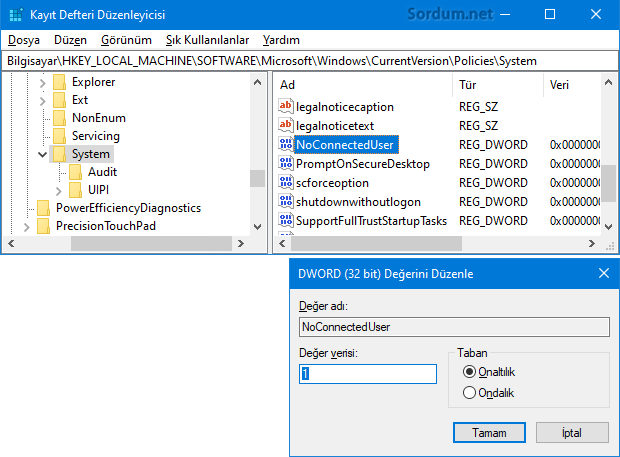The image size is (620, 457).
Task: Click the Audit folder icon
Action: coord(75,172)
